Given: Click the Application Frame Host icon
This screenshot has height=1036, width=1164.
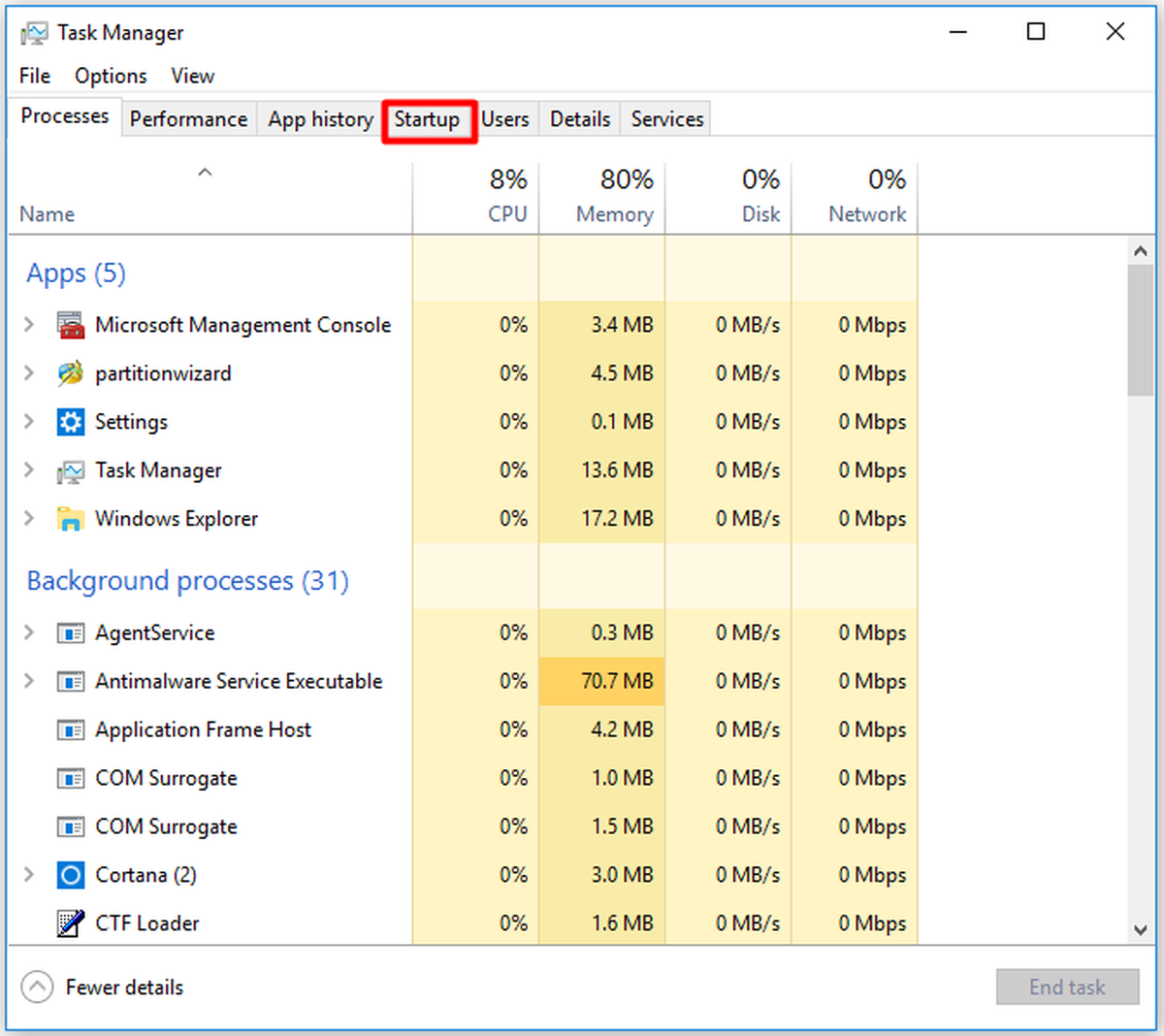Looking at the screenshot, I should click(x=71, y=730).
